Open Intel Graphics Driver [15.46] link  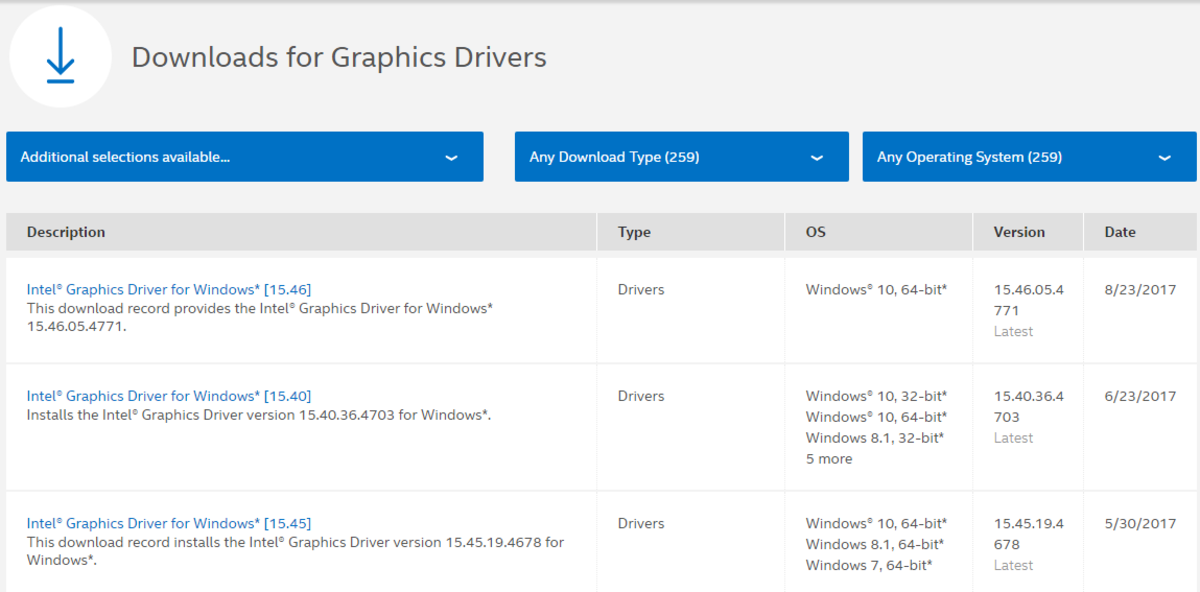pos(169,290)
